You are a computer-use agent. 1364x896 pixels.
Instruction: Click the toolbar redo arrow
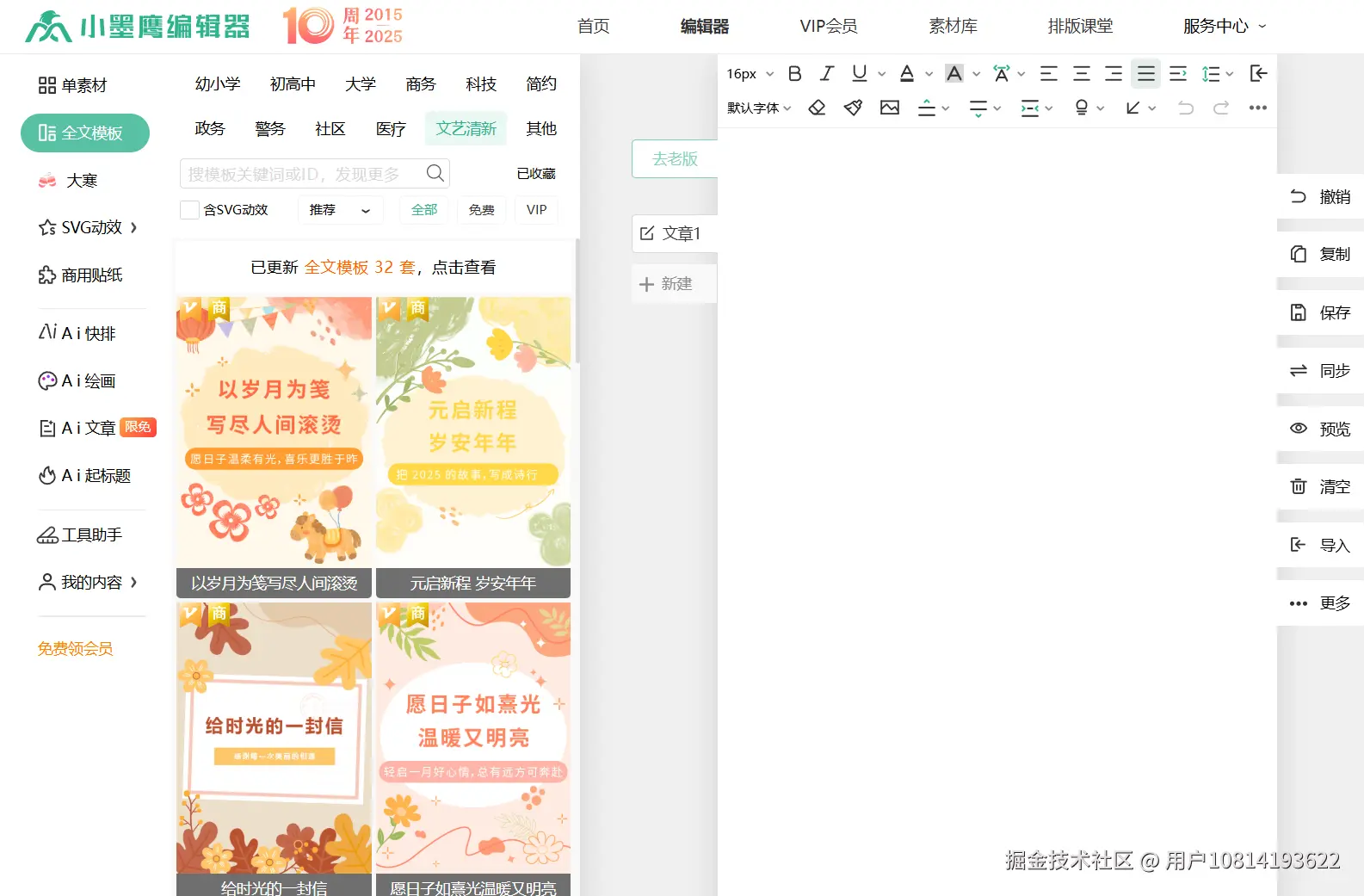coord(1221,108)
